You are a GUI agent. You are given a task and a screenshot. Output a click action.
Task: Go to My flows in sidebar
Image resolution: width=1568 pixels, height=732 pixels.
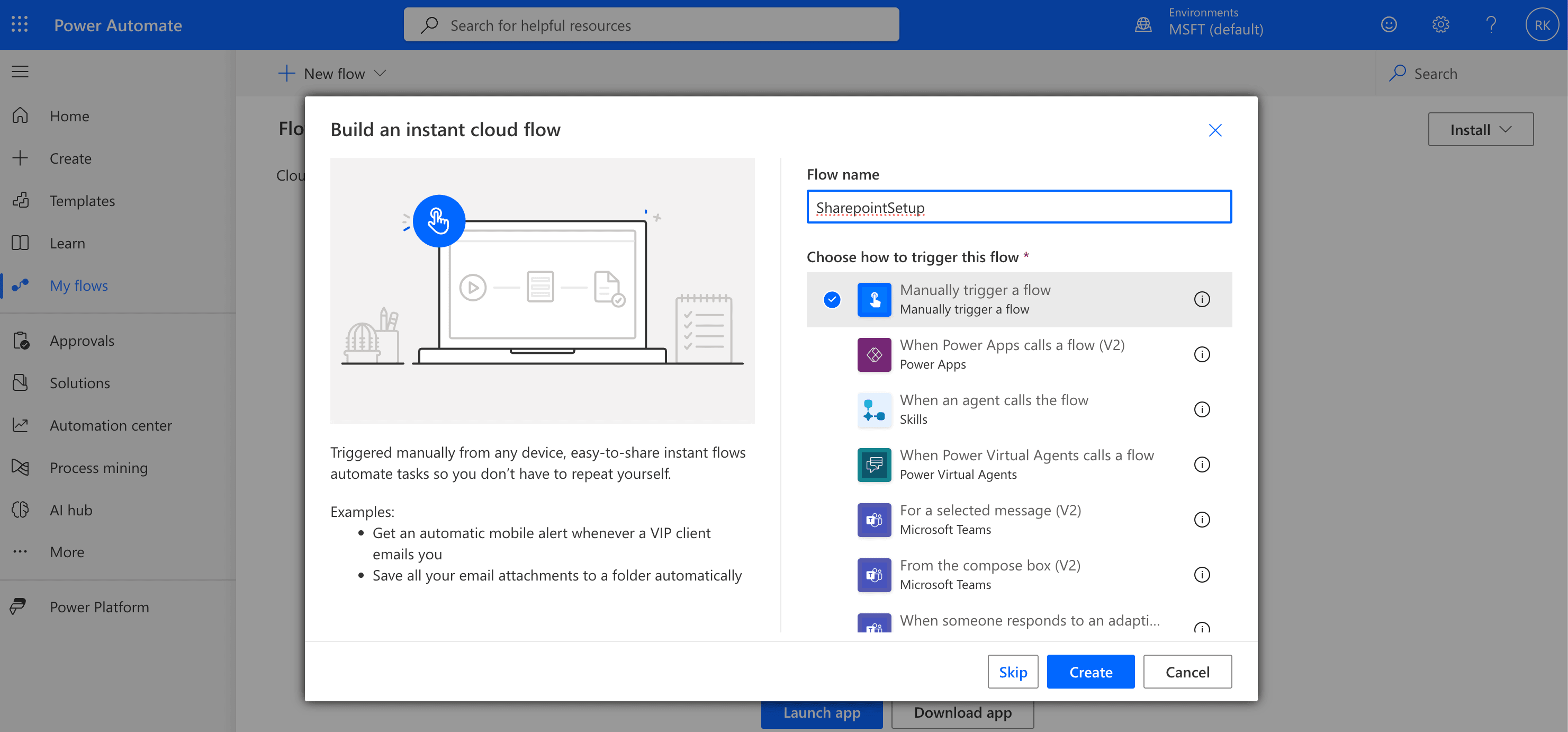78,285
